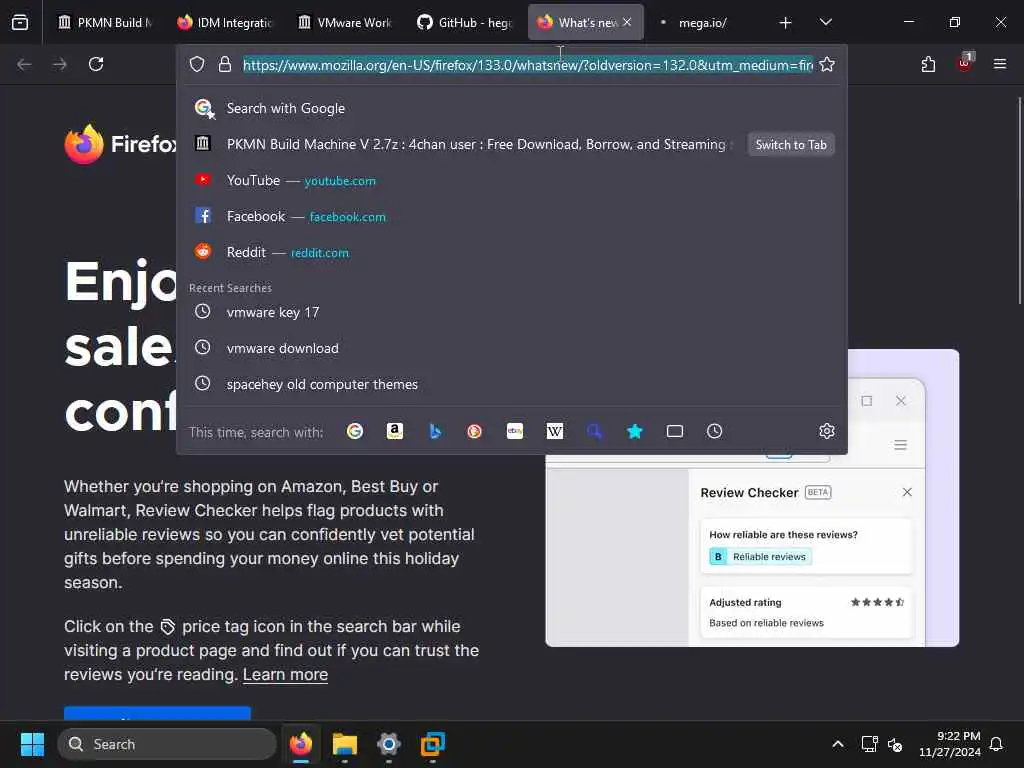Viewport: 1024px width, 768px height.
Task: Open VMware Workstation from the taskbar
Action: tap(432, 744)
